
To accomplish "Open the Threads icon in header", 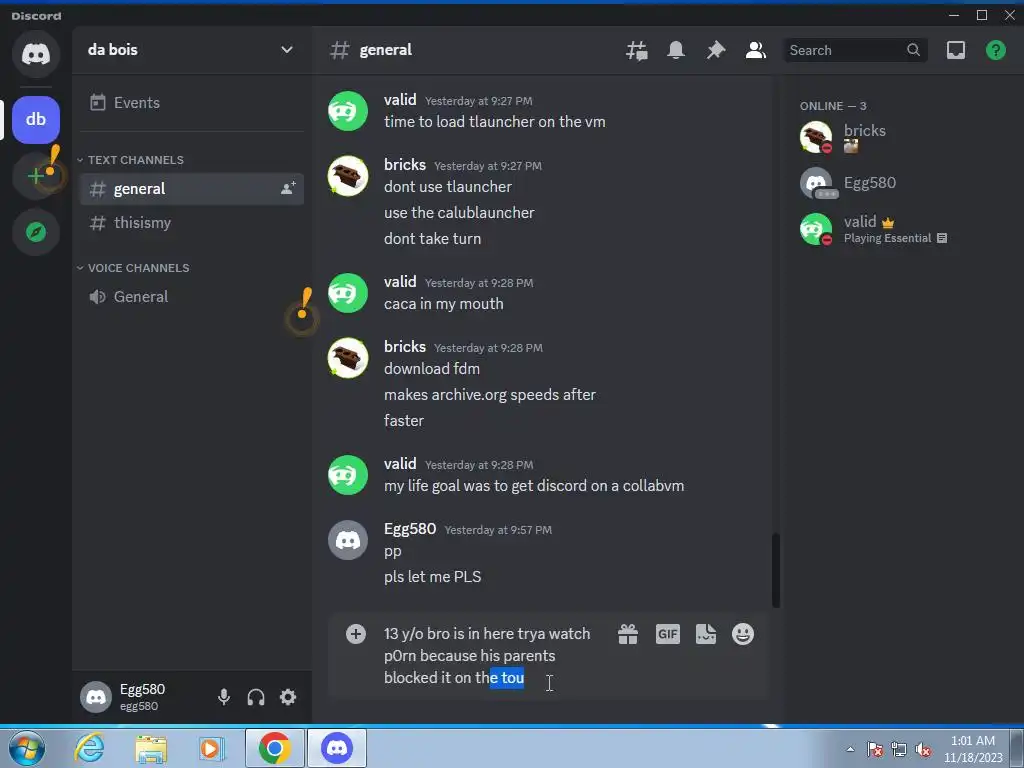I will pos(637,50).
